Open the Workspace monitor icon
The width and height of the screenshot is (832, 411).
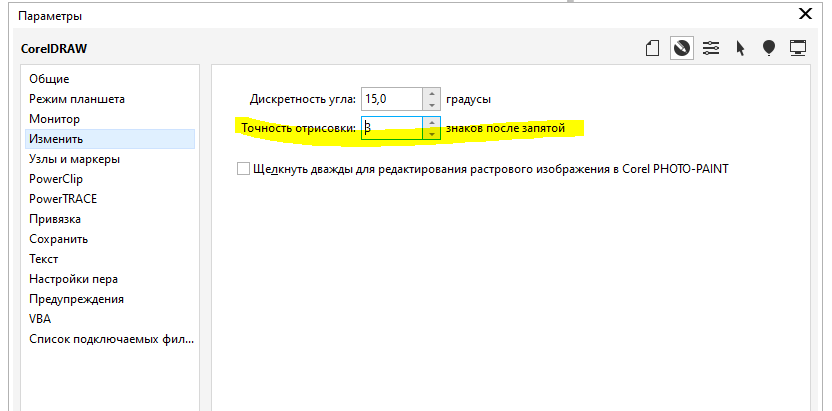coord(798,49)
